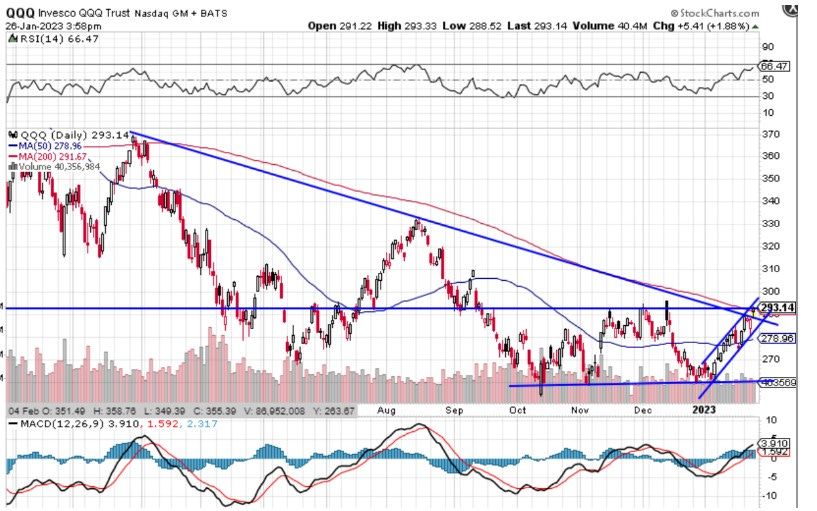Click the RSI(14) legend line marker
817x511 pixels.
pyautogui.click(x=12, y=37)
